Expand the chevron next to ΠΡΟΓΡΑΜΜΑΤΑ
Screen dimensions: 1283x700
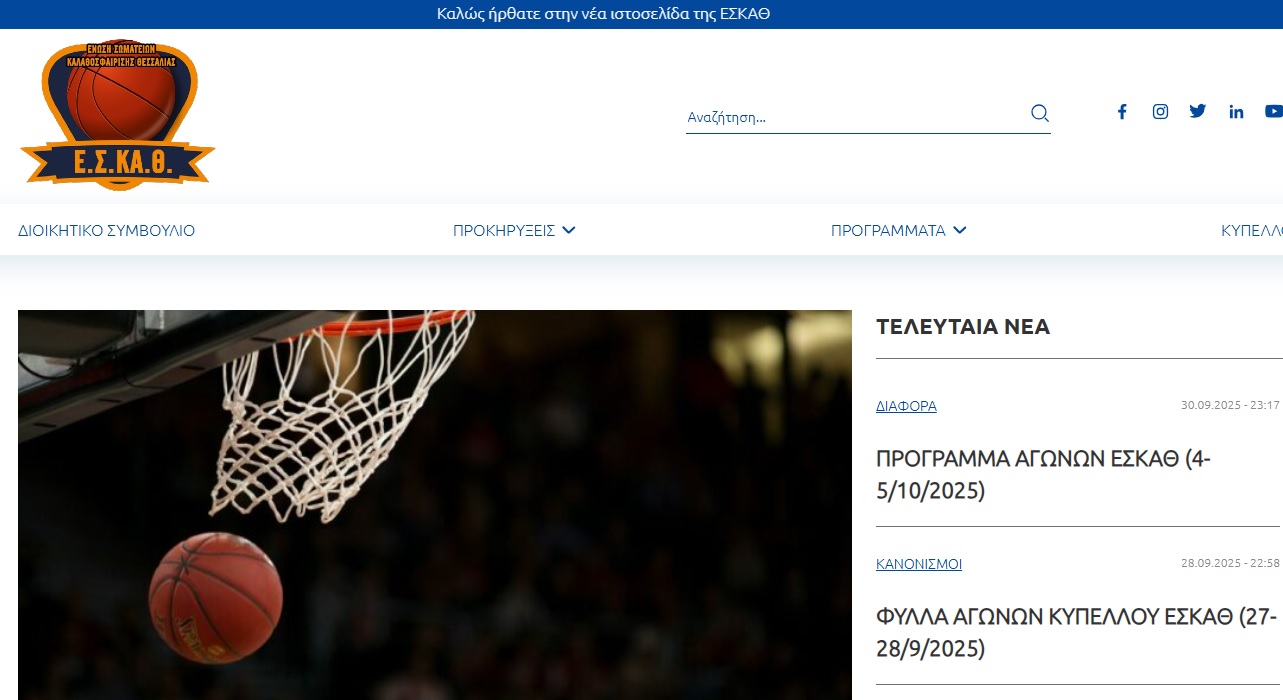(x=960, y=230)
